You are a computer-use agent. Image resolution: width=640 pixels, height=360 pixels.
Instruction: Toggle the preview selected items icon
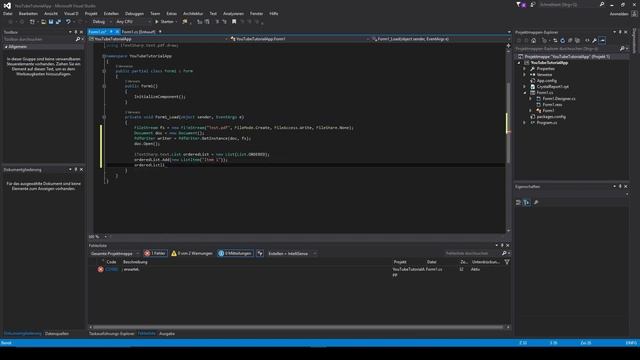click(602, 40)
